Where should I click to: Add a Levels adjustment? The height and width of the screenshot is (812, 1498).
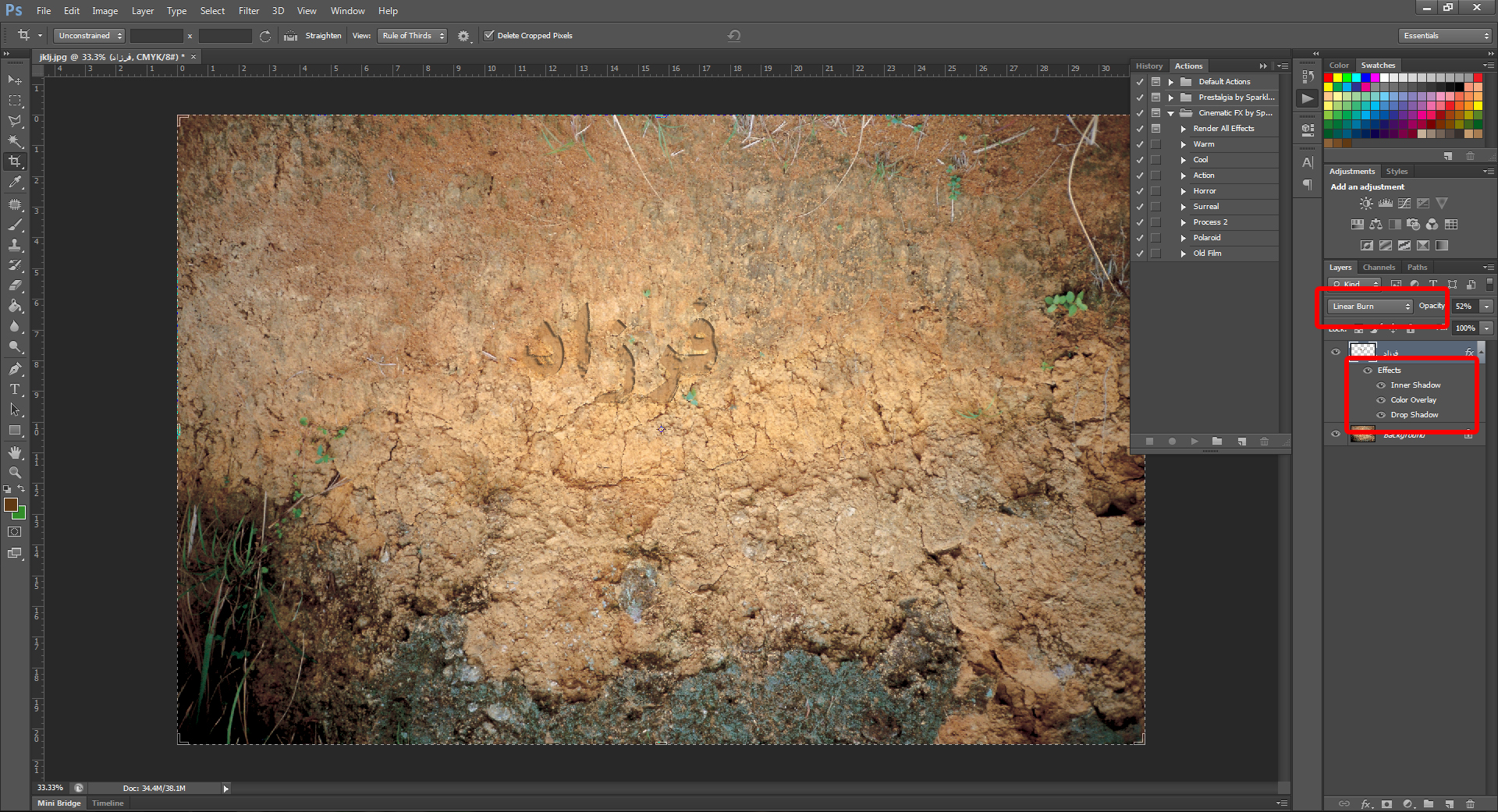coord(1385,203)
